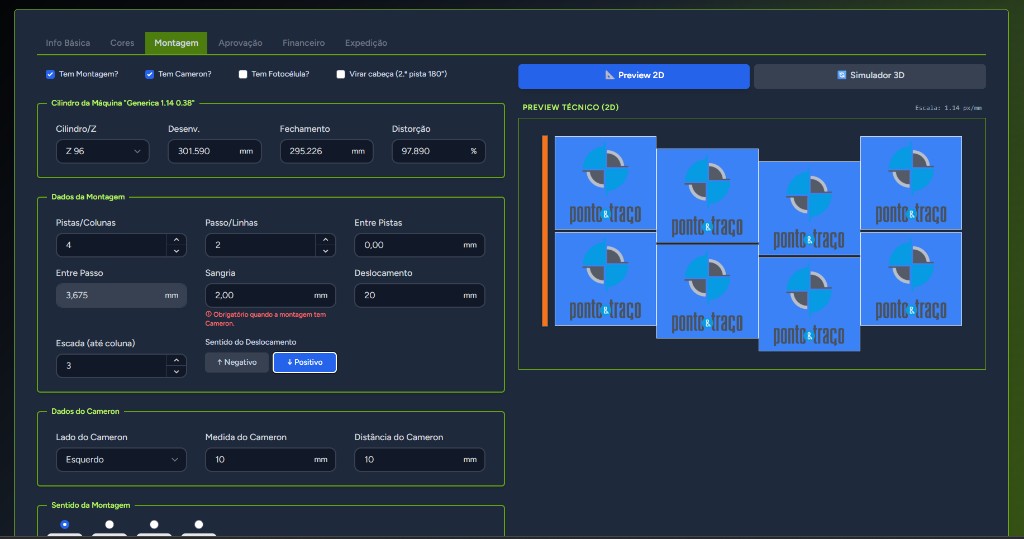Click the orange Cameron bar in preview

point(545,231)
